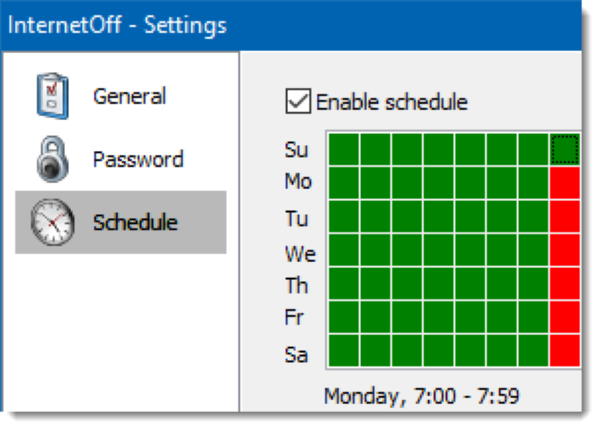Toggle Friday's red hour cell
The height and width of the screenshot is (430, 600).
click(565, 317)
